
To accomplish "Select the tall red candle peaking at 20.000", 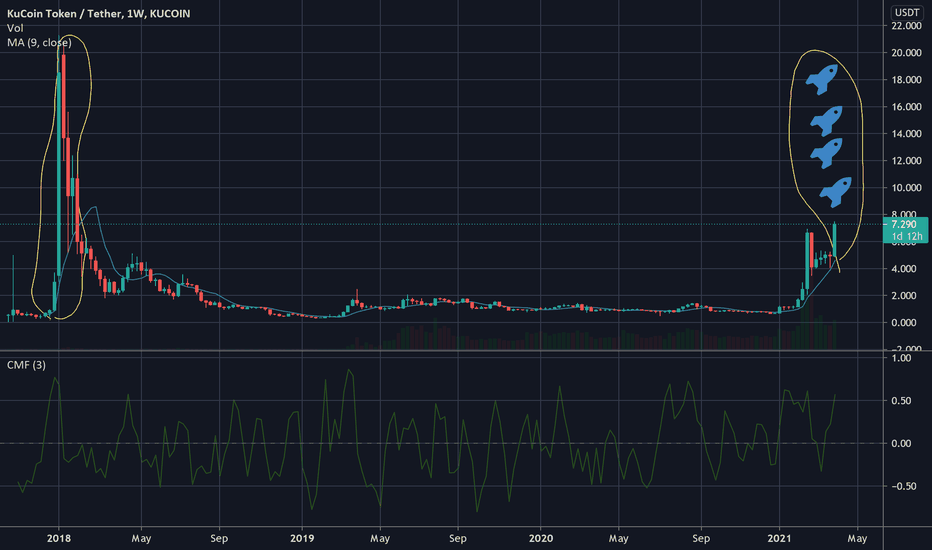I will click(64, 95).
